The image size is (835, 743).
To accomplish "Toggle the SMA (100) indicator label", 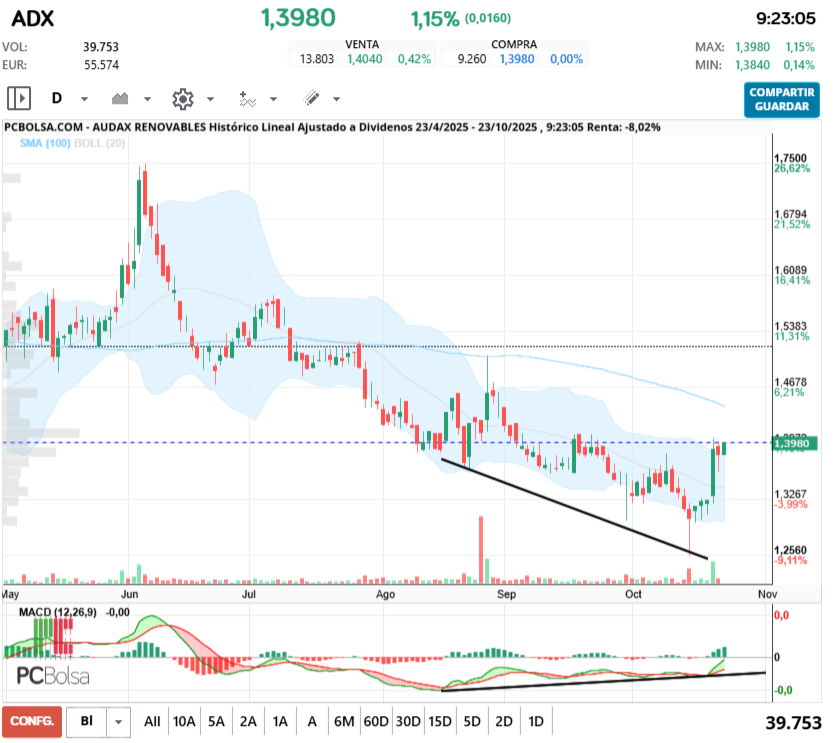I will tap(45, 144).
